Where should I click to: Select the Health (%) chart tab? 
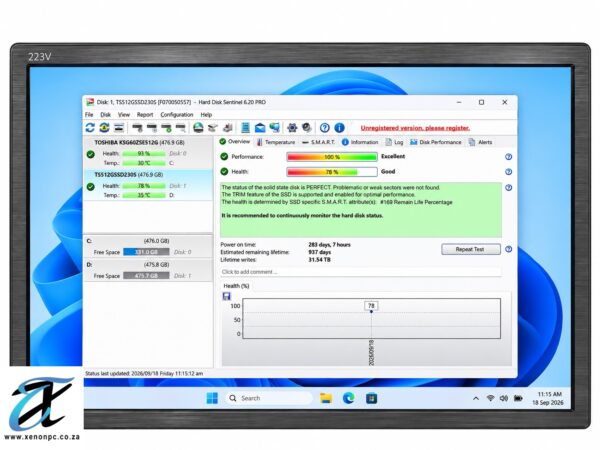[236, 286]
